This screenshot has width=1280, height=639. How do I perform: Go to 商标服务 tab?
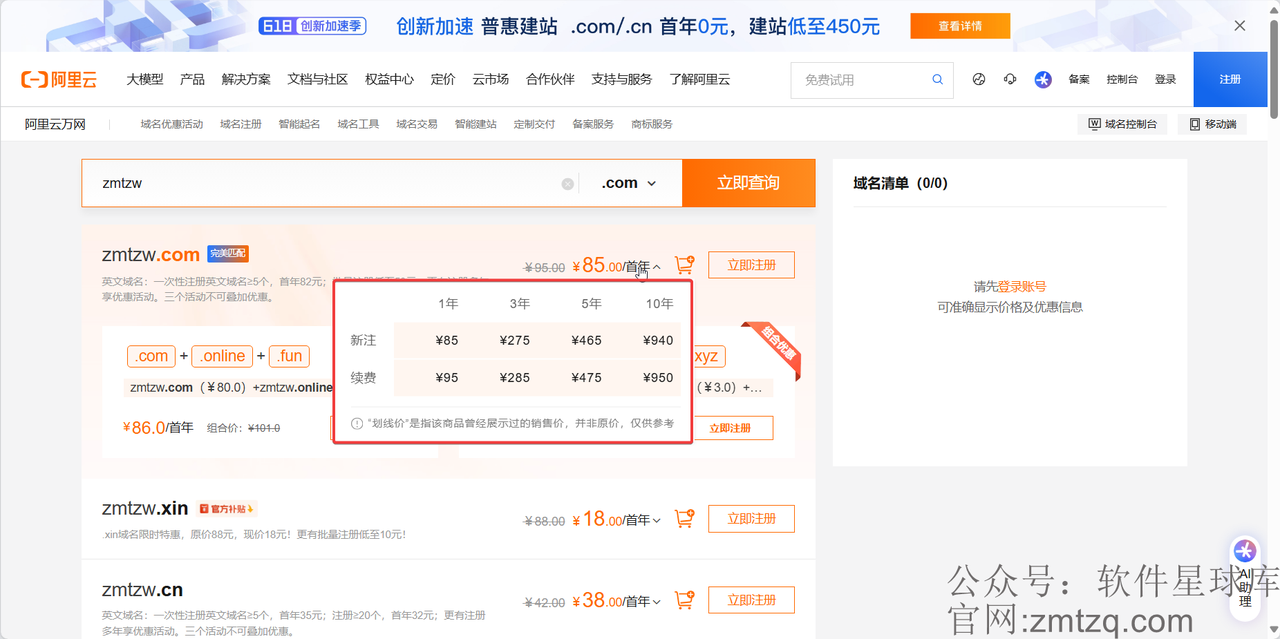pyautogui.click(x=652, y=124)
